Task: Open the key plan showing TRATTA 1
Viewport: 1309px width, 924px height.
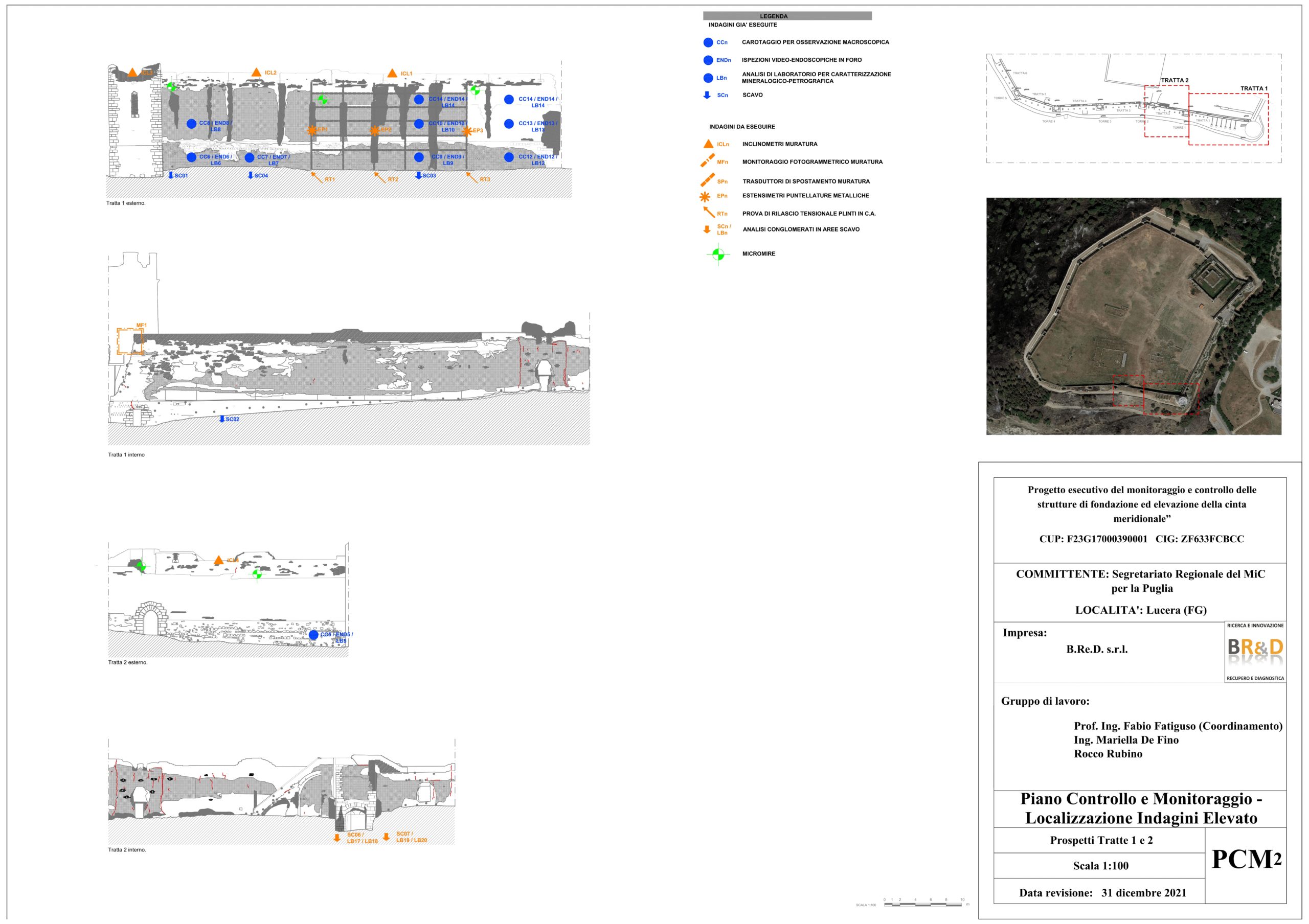Action: coord(1134,108)
